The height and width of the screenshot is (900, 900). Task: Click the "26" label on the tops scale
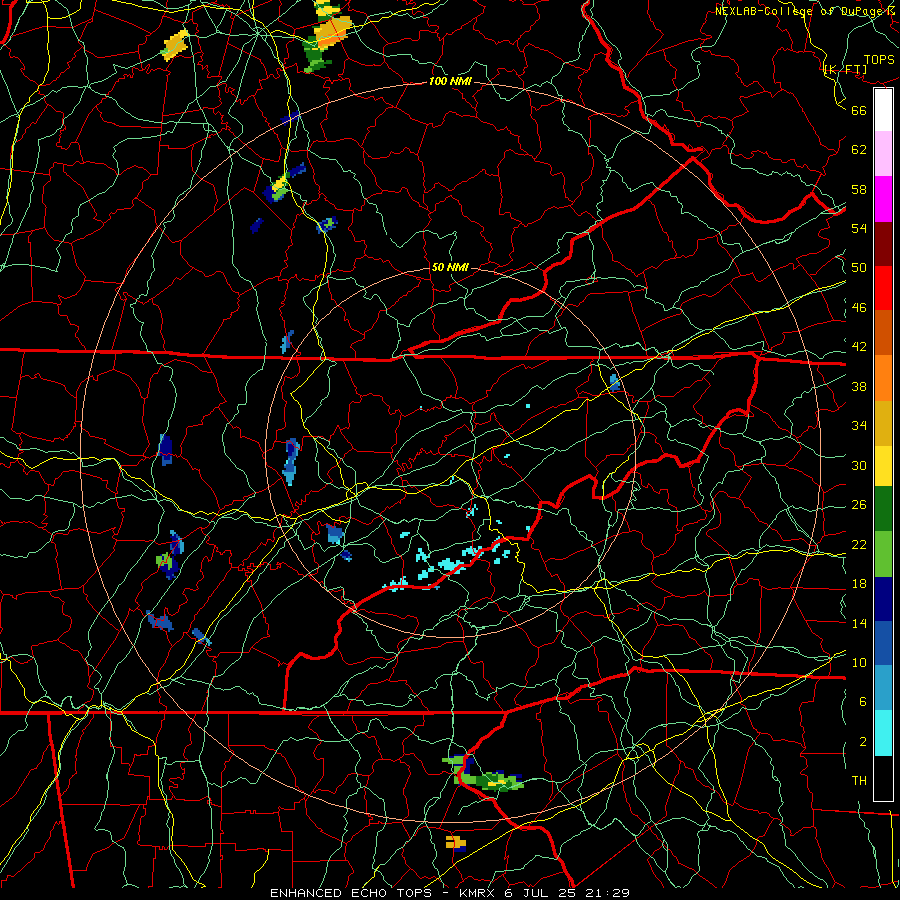coord(859,505)
